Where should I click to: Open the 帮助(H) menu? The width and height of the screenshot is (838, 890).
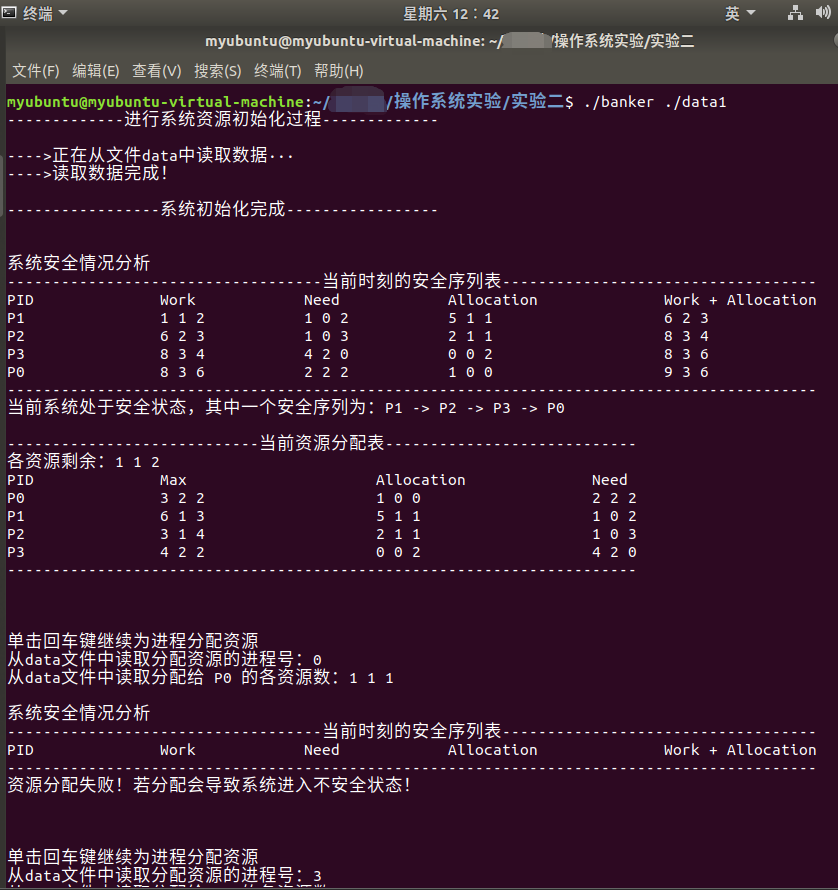pos(338,71)
